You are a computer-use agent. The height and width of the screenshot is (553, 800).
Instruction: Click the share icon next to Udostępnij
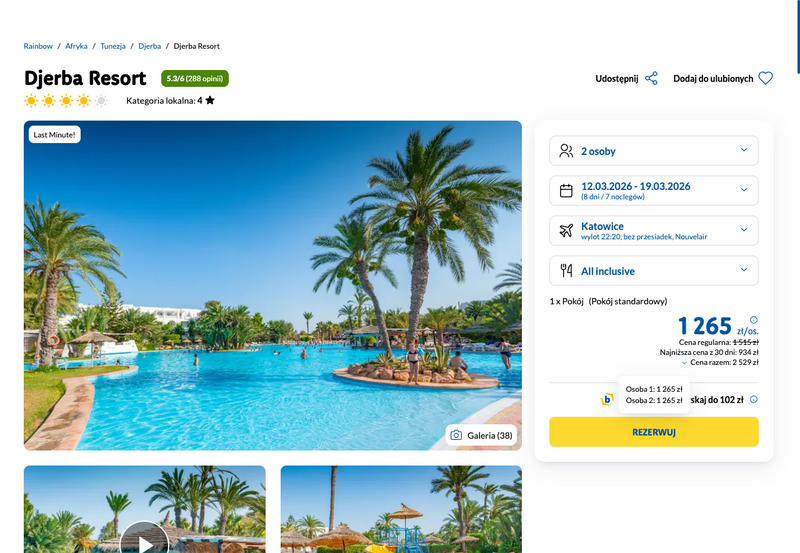coord(651,79)
